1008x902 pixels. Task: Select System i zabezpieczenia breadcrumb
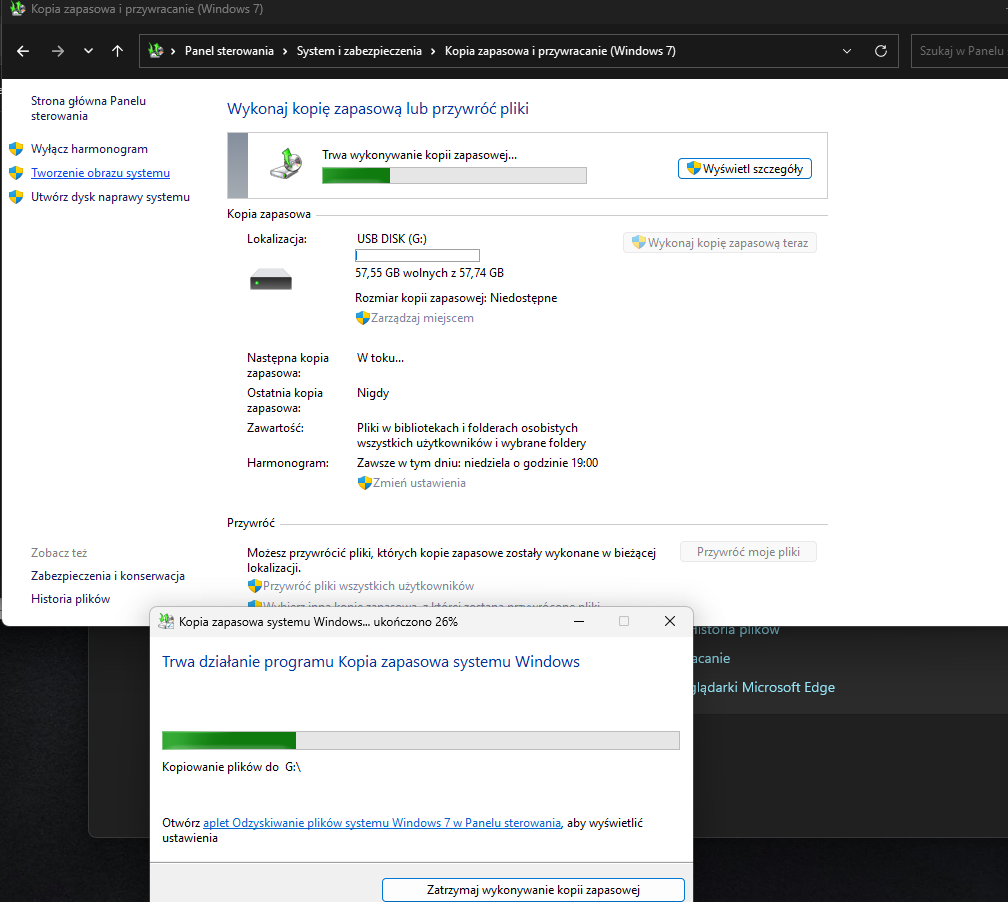point(359,51)
